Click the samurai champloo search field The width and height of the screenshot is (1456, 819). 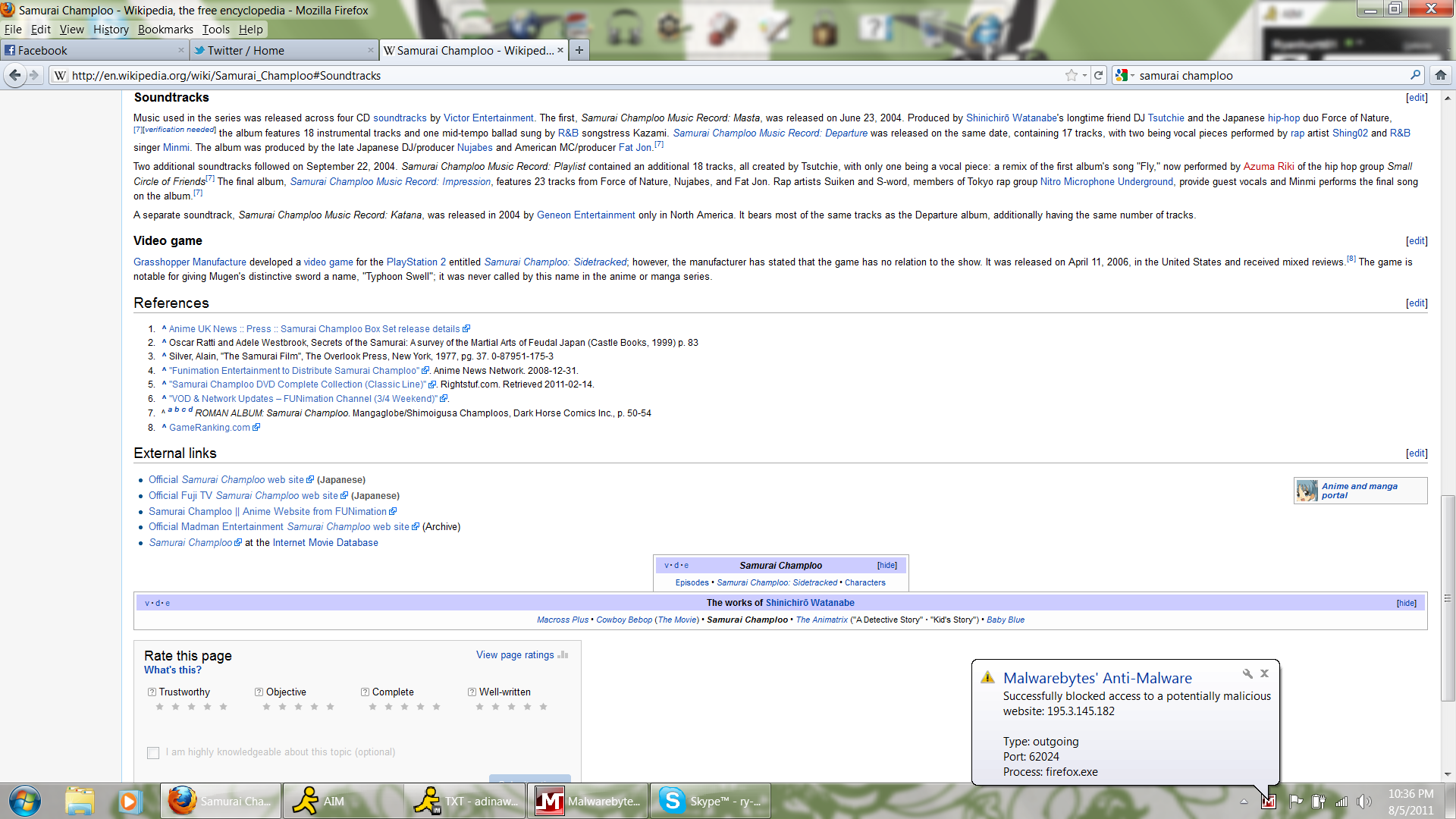click(1271, 75)
